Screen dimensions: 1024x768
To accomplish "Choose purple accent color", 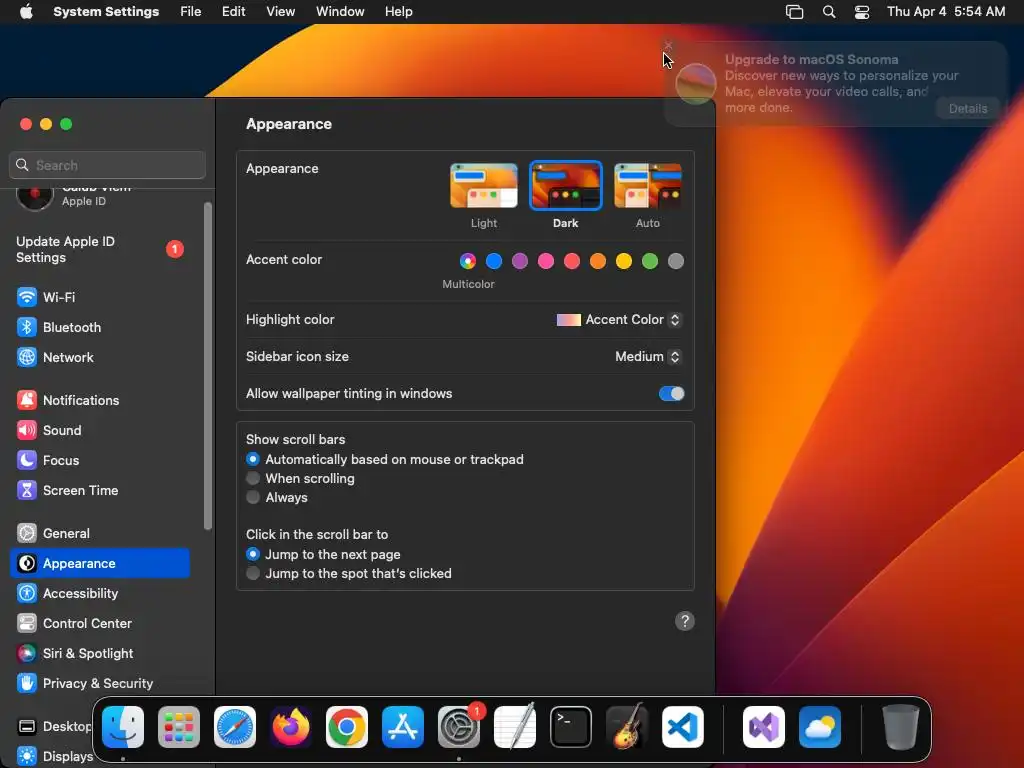I will (520, 261).
